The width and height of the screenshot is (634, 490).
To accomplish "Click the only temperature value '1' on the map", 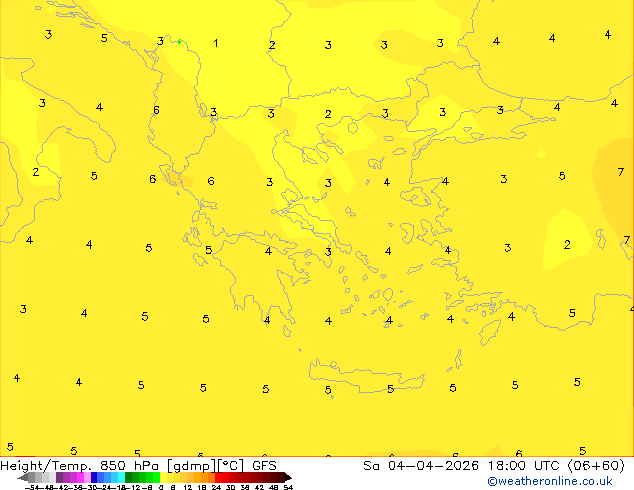I will pyautogui.click(x=216, y=43).
